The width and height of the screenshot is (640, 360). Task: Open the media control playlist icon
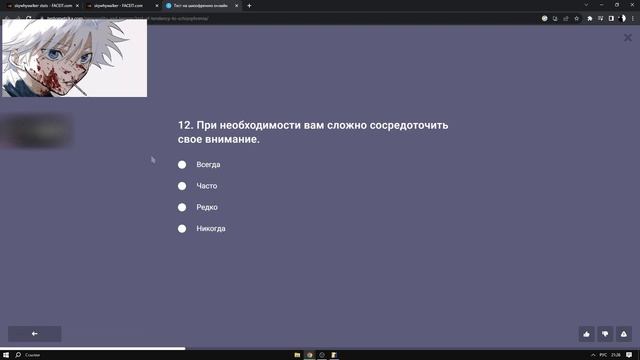point(600,18)
